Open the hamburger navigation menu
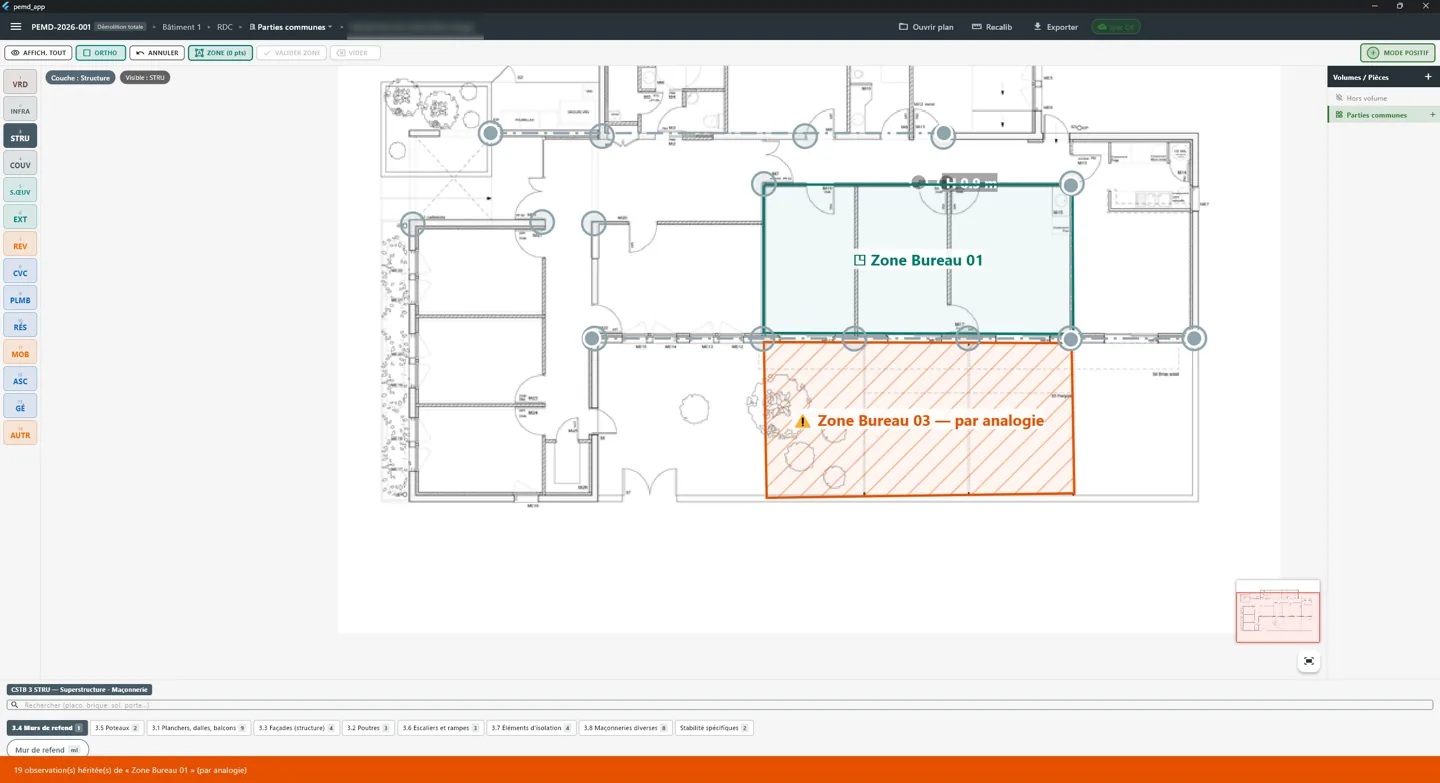The height and width of the screenshot is (783, 1440). point(16,27)
